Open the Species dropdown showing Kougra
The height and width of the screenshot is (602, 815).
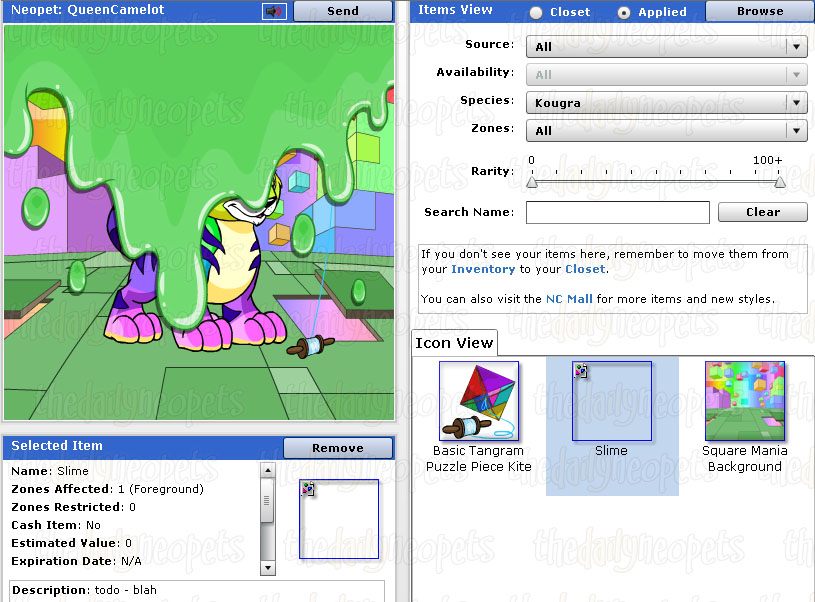point(666,103)
